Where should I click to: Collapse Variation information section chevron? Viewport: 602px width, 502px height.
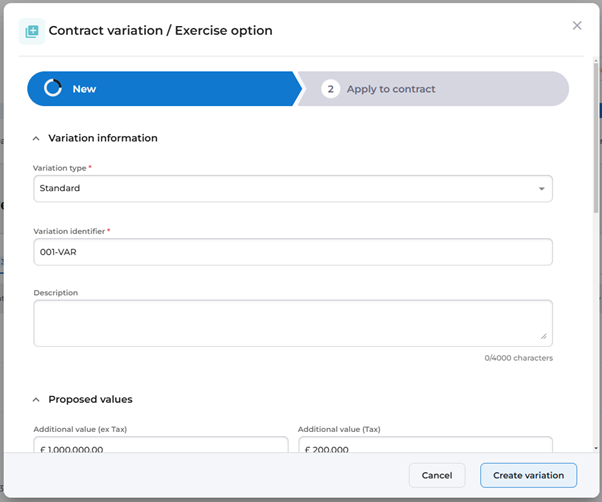pyautogui.click(x=37, y=139)
